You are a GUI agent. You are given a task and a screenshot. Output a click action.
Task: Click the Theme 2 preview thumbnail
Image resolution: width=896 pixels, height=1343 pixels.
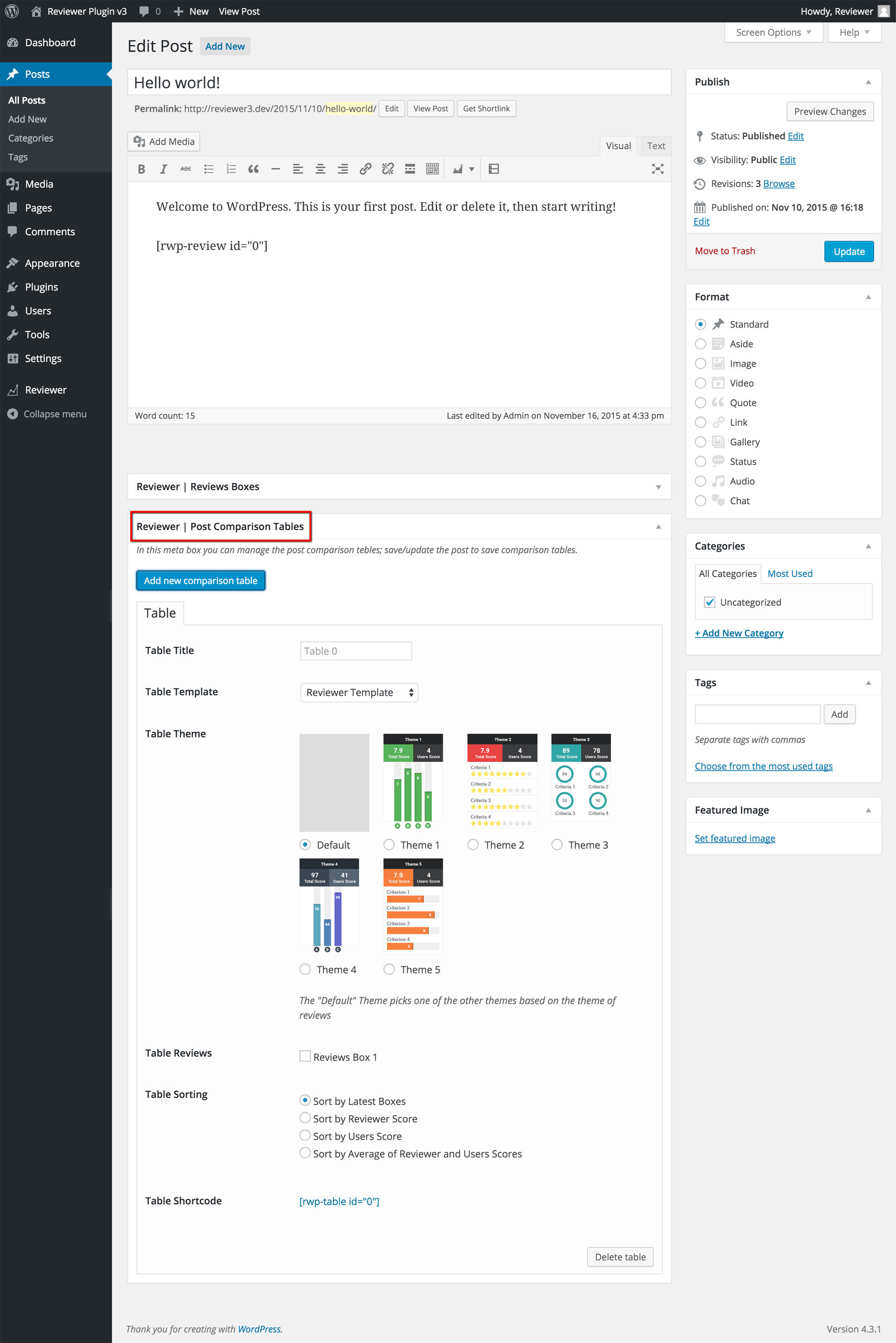(x=502, y=781)
